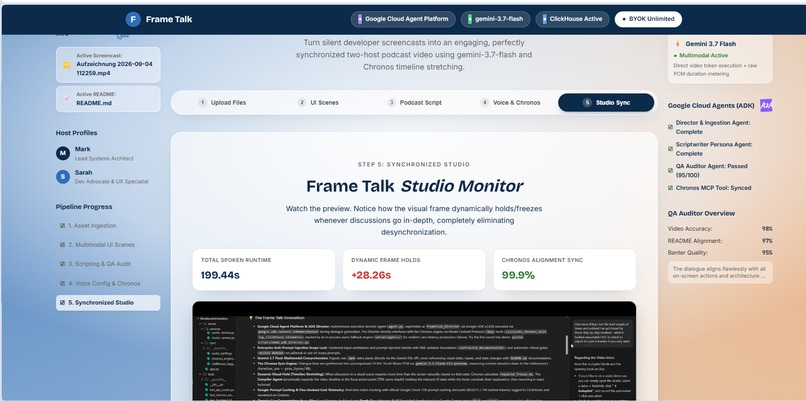Viewport: 806px width, 401px height.
Task: Open the Active Screencast file card
Action: [108, 65]
